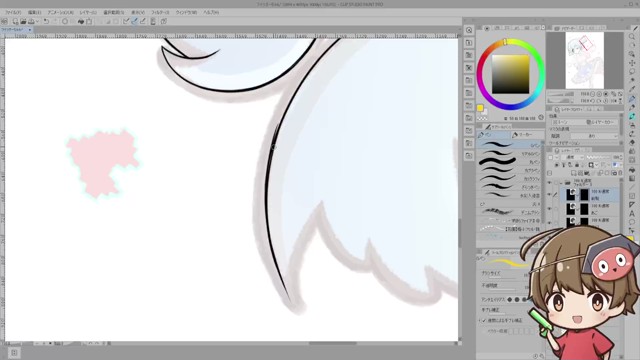Collapse the layer folder tree arrow
The height and width of the screenshot is (360, 640).
(x=561, y=183)
